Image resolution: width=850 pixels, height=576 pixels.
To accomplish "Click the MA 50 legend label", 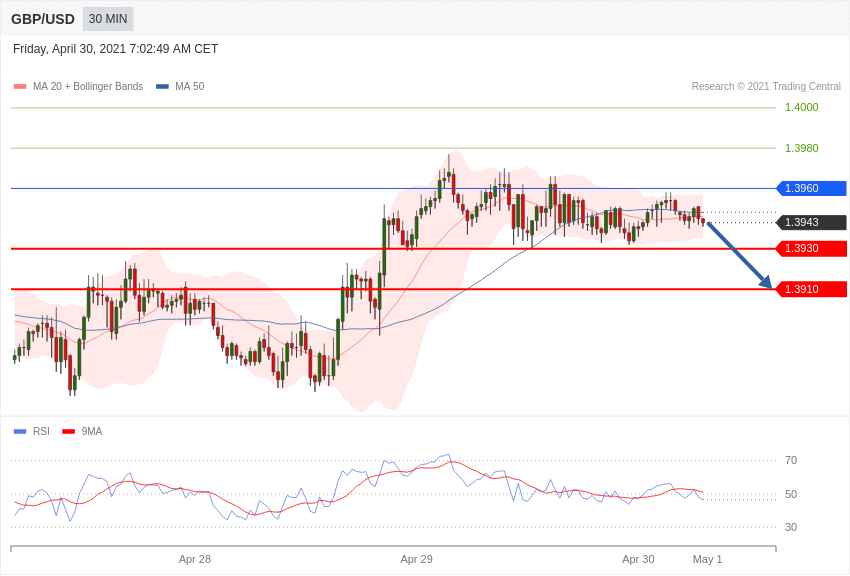I will pos(190,86).
